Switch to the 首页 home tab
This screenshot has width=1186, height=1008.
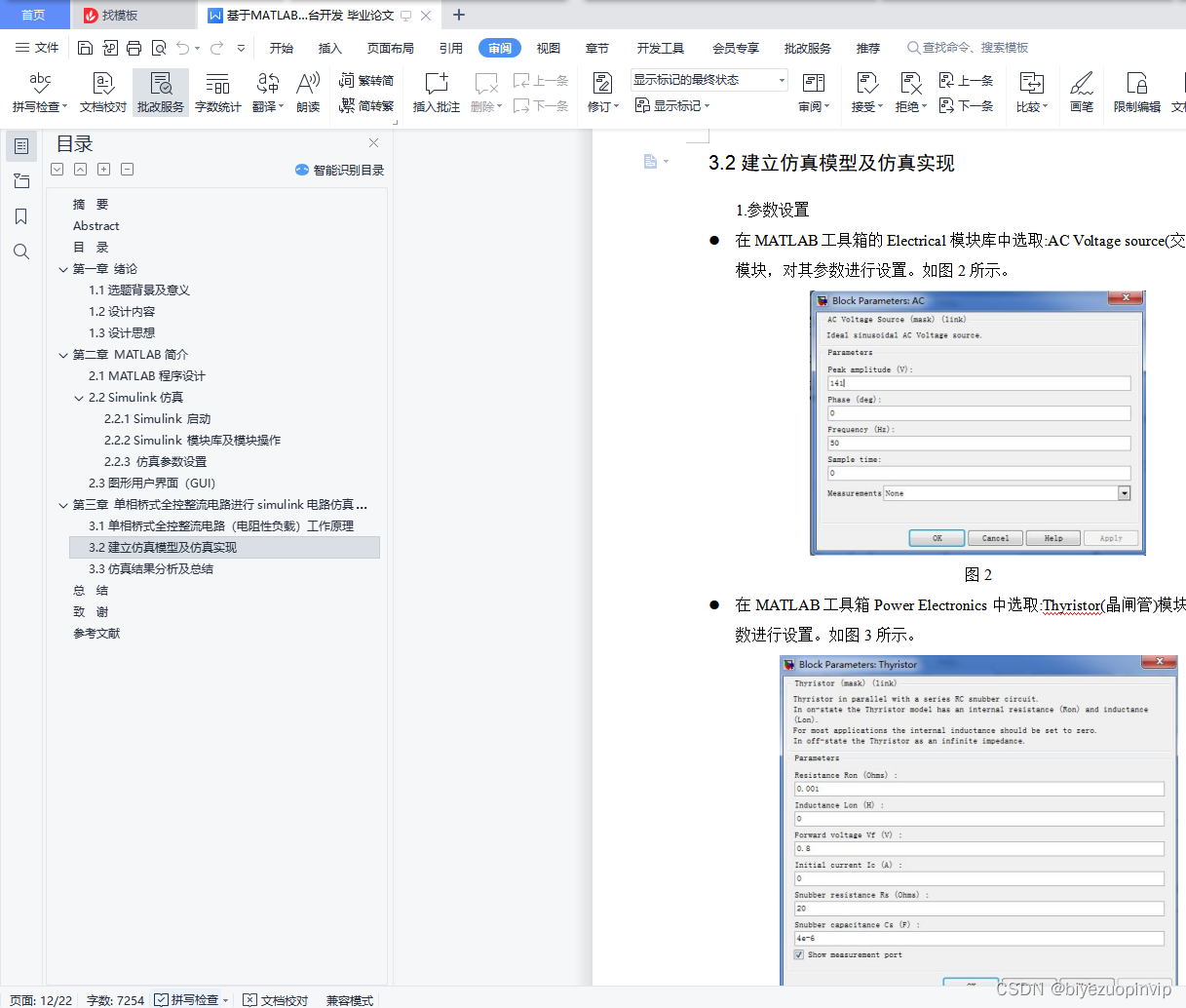tap(34, 15)
